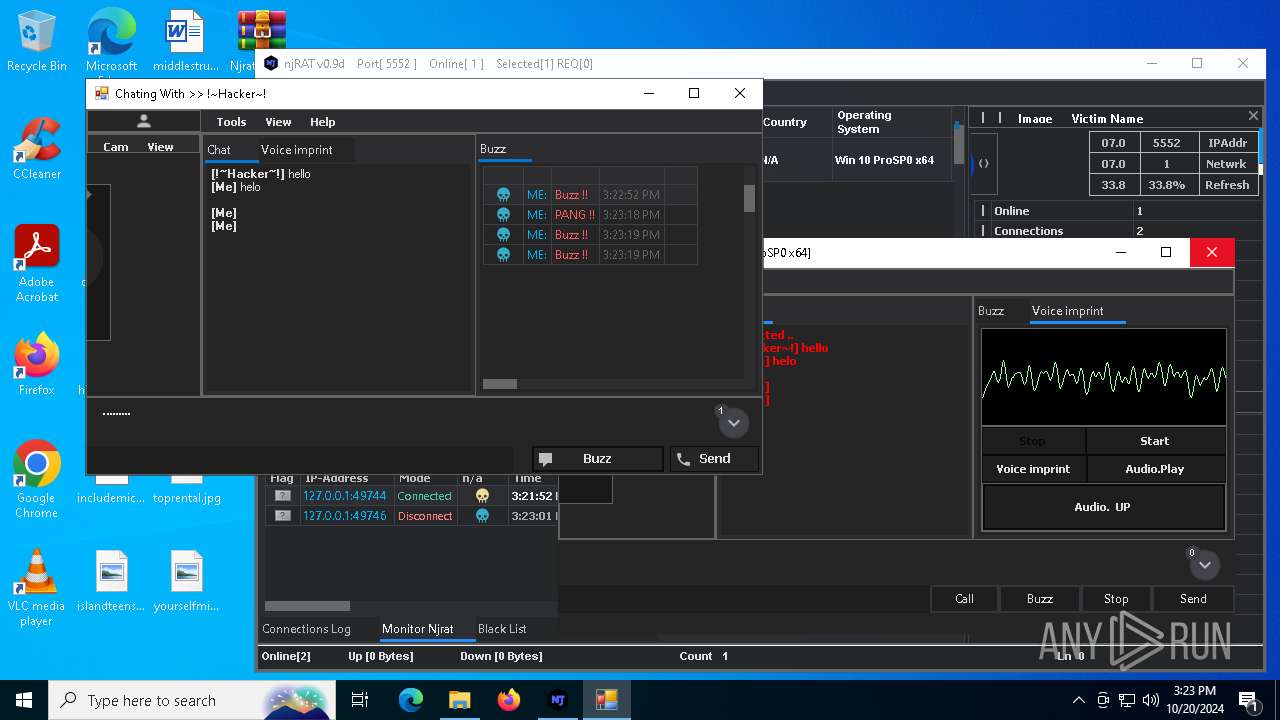Screen dimensions: 1280x720
Task: Click the Audio. UP button
Action: pyautogui.click(x=1103, y=507)
